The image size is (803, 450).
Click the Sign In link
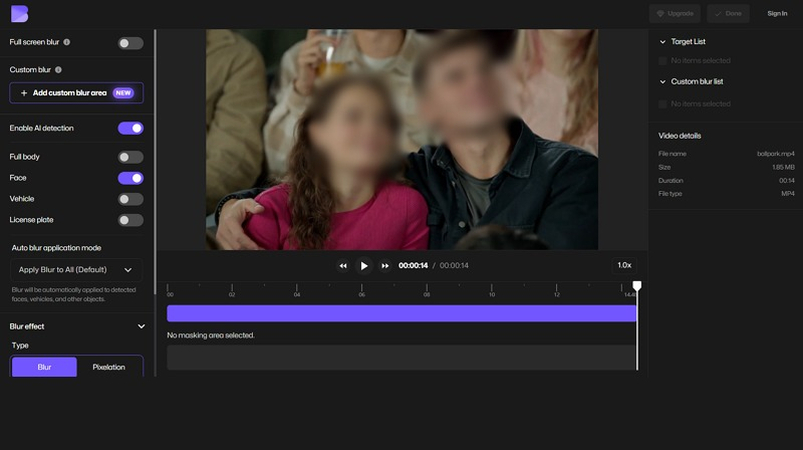(x=777, y=13)
